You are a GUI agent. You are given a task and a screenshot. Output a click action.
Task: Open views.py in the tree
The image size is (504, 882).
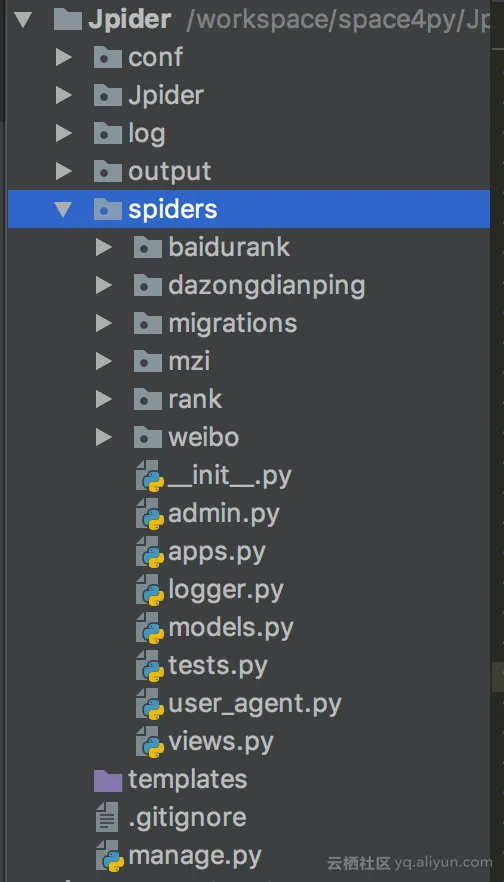coord(221,742)
